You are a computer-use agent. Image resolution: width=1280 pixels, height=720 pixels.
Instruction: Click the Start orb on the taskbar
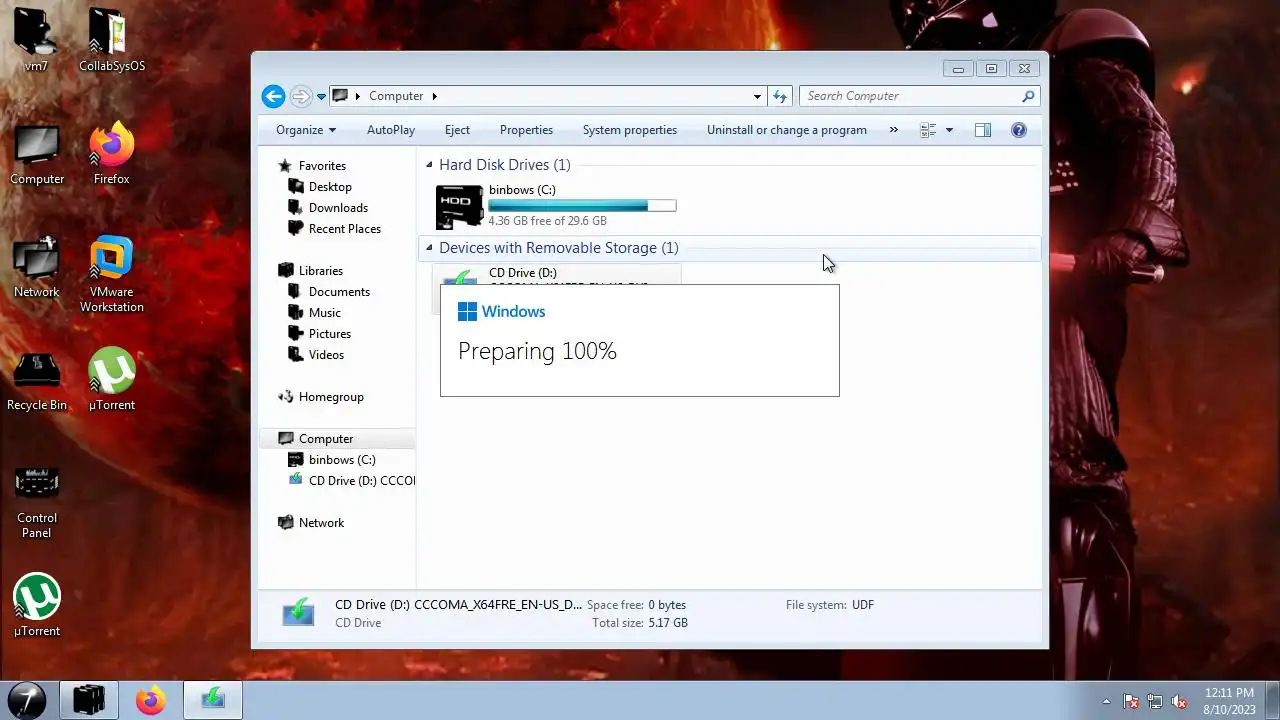(27, 700)
